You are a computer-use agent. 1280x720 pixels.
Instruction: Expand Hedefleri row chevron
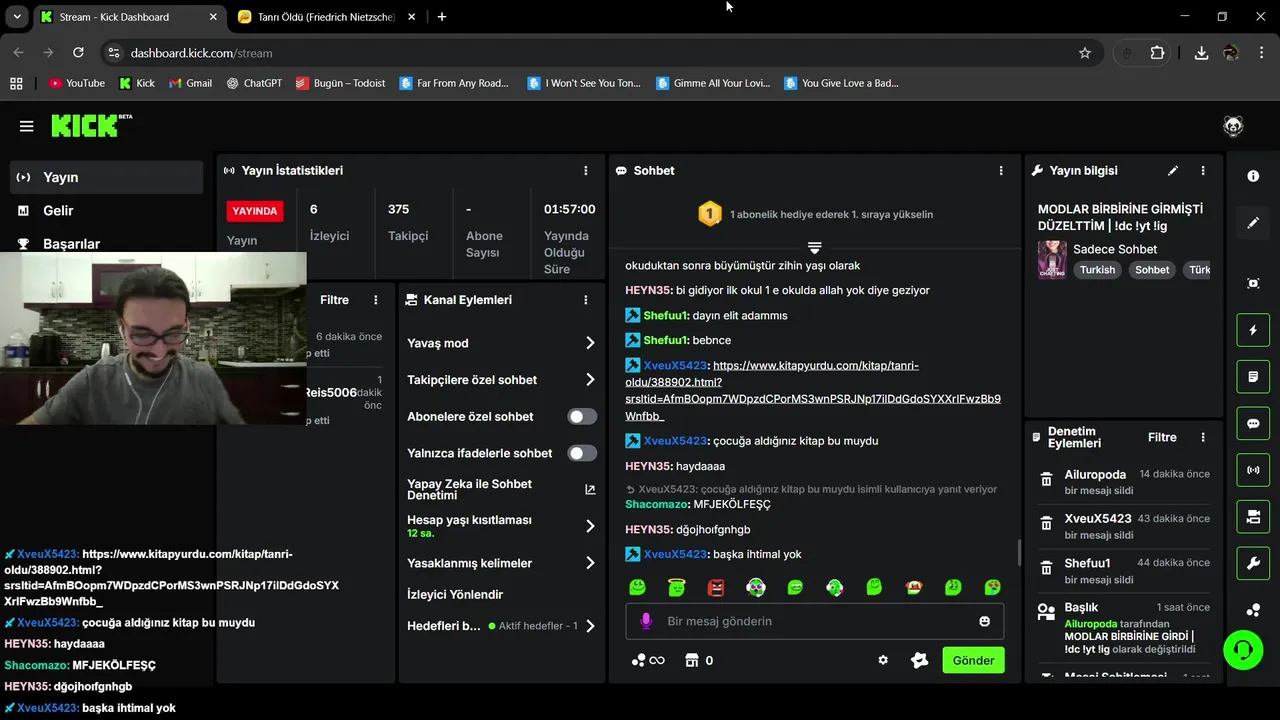click(x=590, y=626)
